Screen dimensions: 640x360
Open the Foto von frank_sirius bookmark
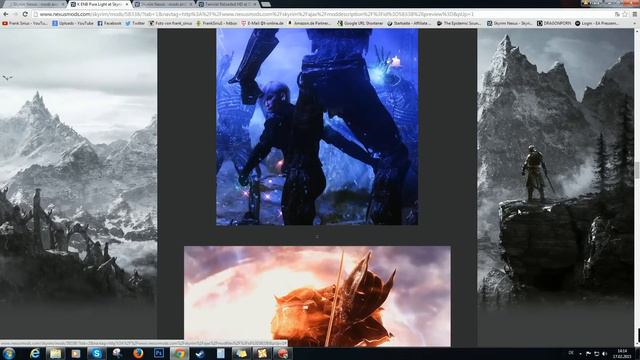point(170,23)
